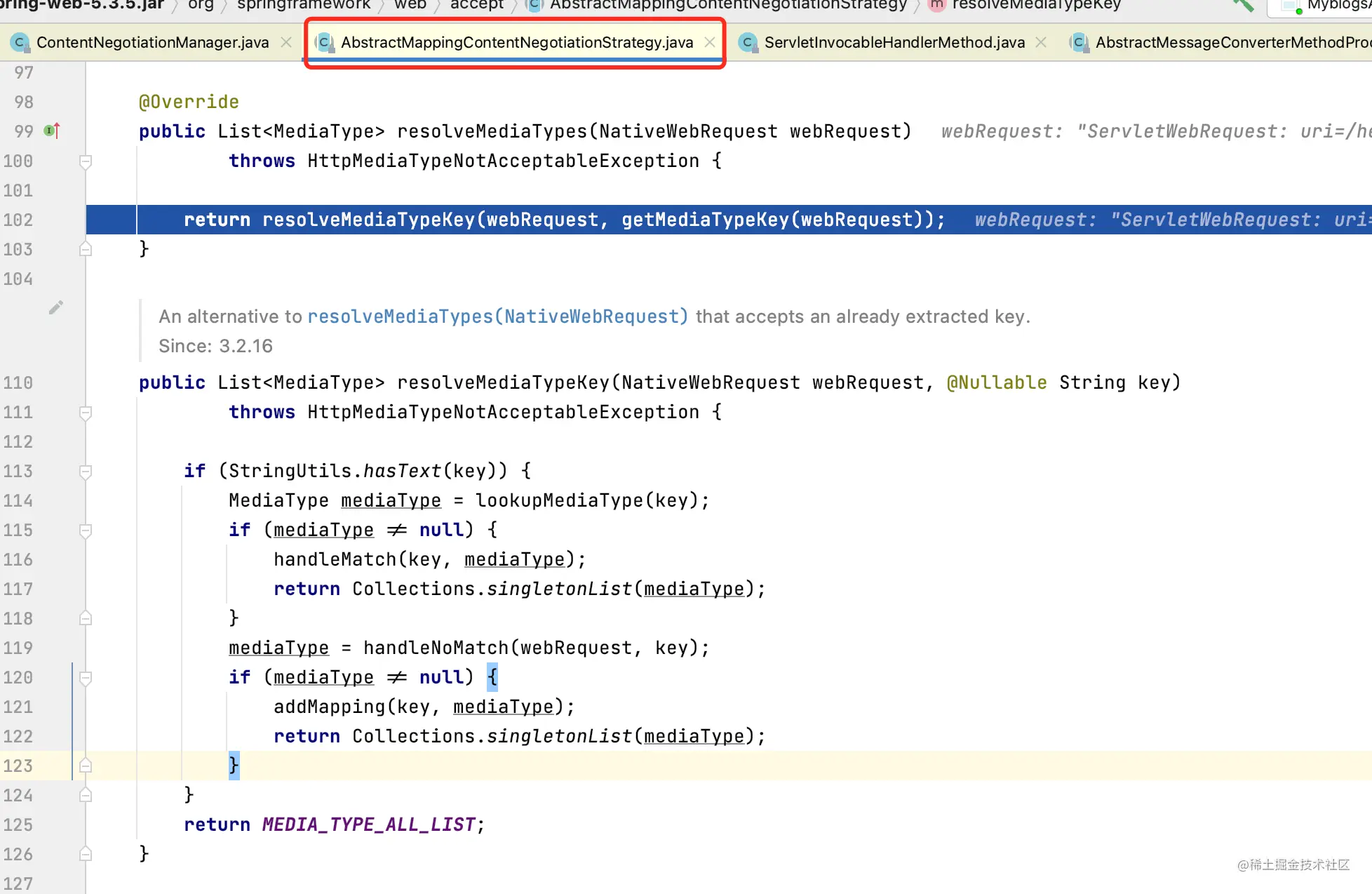Click the pencil edit-doc icon in the gutter
Image resolution: width=1372 pixels, height=894 pixels.
56,307
